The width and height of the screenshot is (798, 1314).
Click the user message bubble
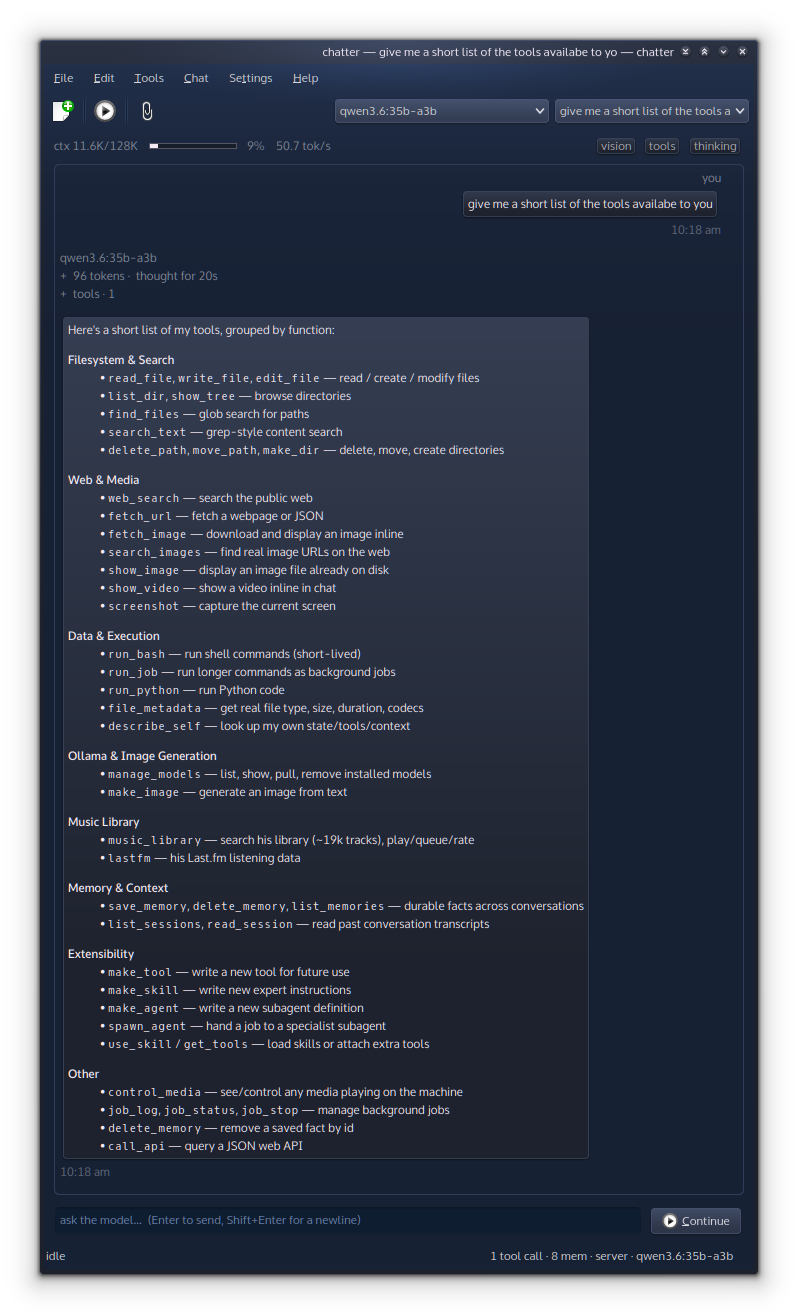[590, 204]
